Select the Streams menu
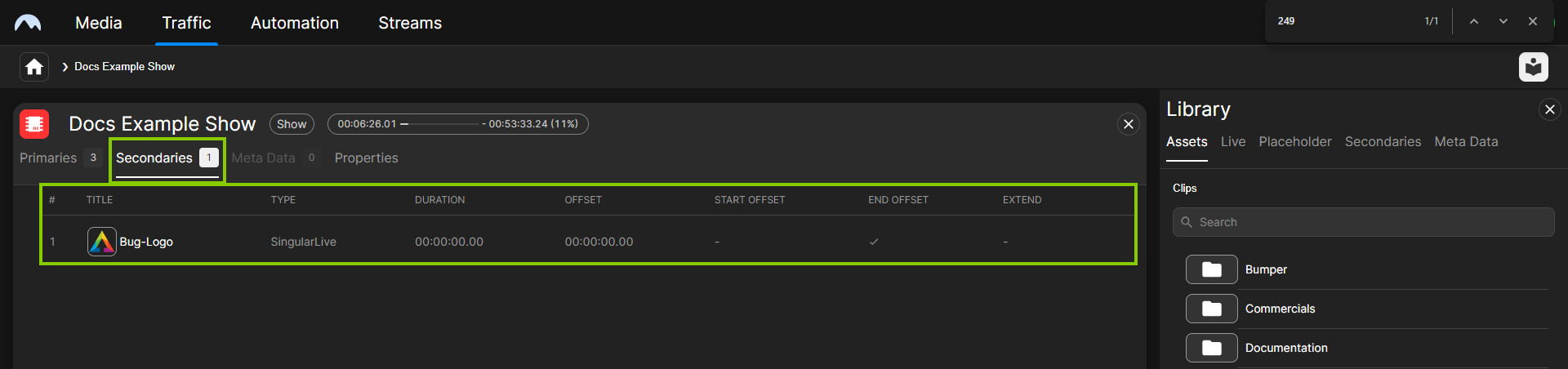 (409, 23)
